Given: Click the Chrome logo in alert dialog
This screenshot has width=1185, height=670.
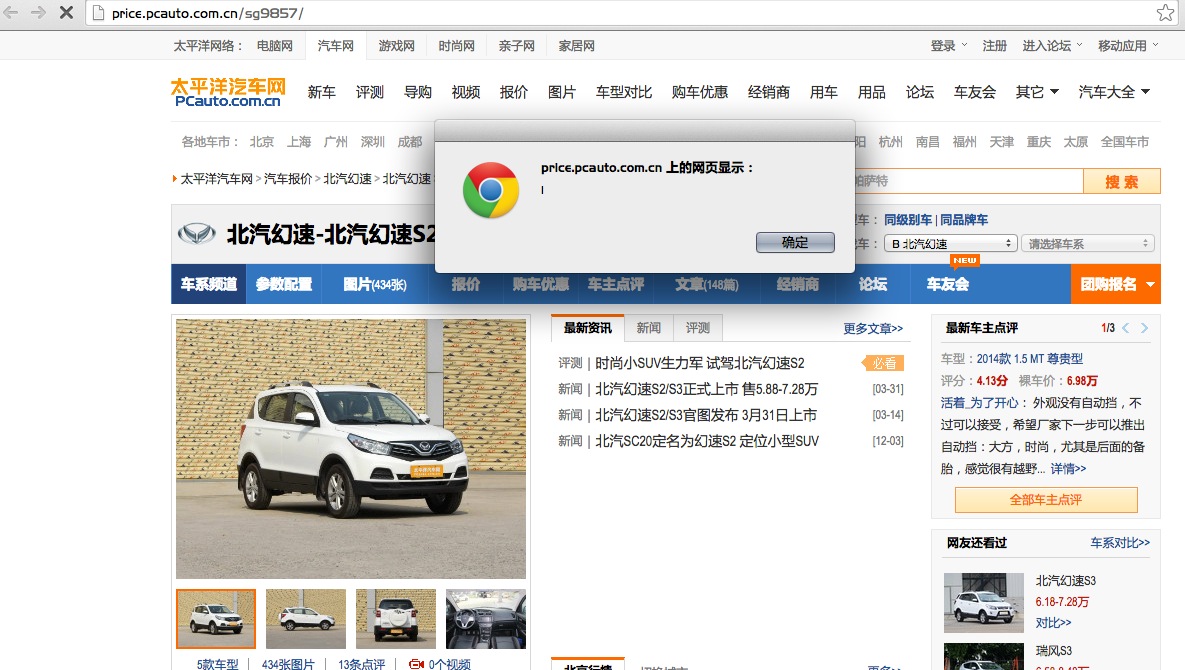Looking at the screenshot, I should (491, 190).
